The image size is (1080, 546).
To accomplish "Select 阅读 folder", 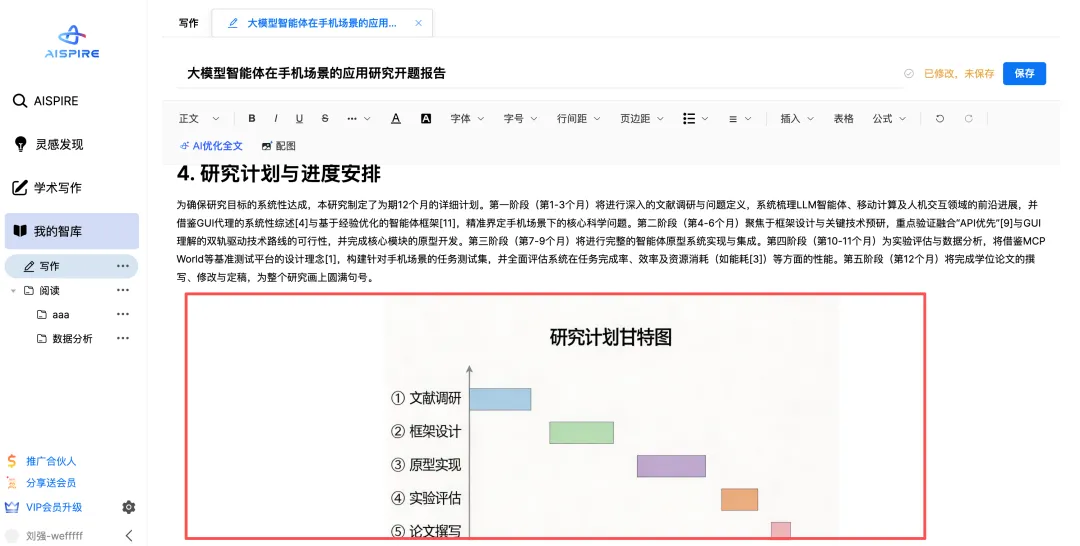I will tap(42, 291).
